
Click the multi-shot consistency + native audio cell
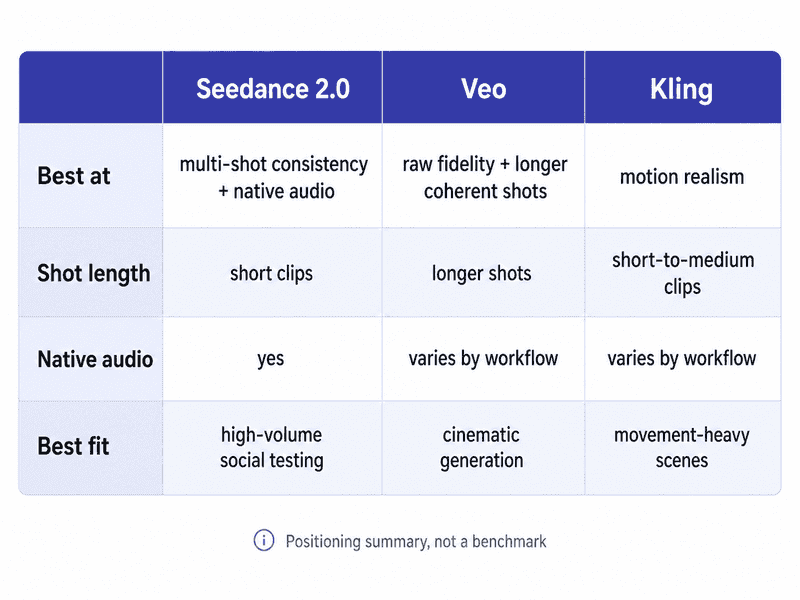(273, 177)
